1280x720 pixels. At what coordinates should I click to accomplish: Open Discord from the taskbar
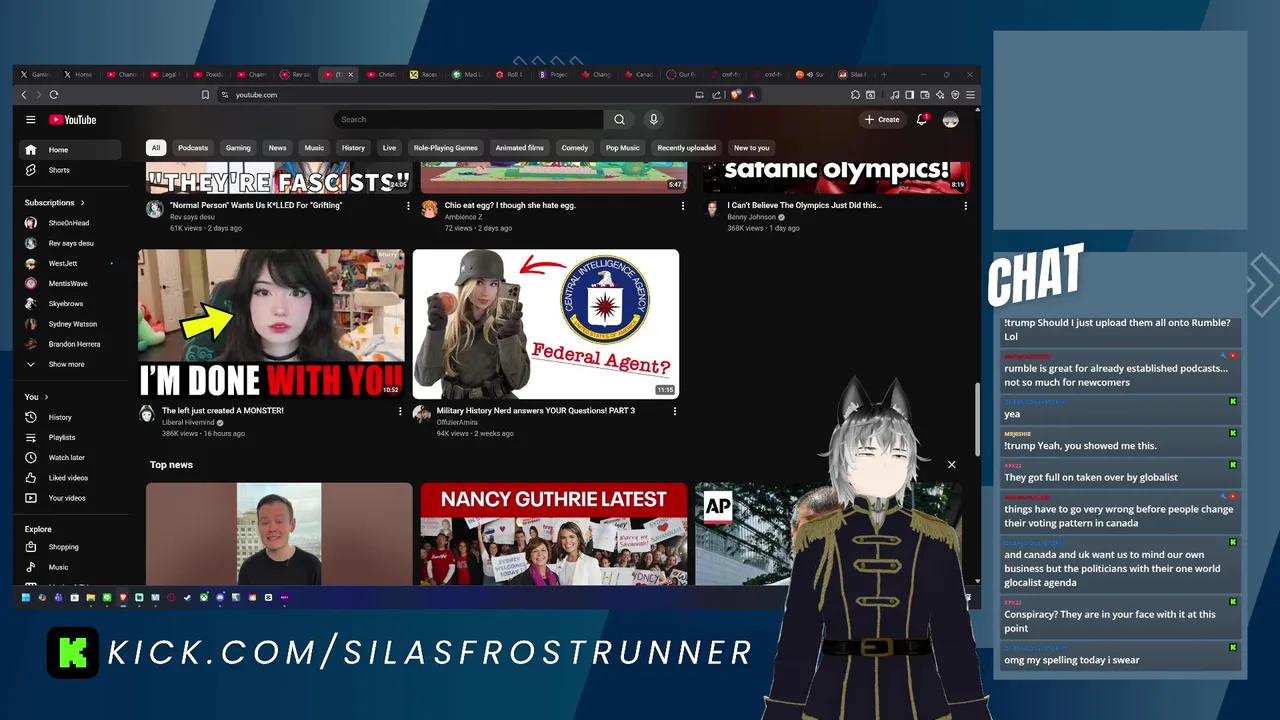click(x=220, y=598)
